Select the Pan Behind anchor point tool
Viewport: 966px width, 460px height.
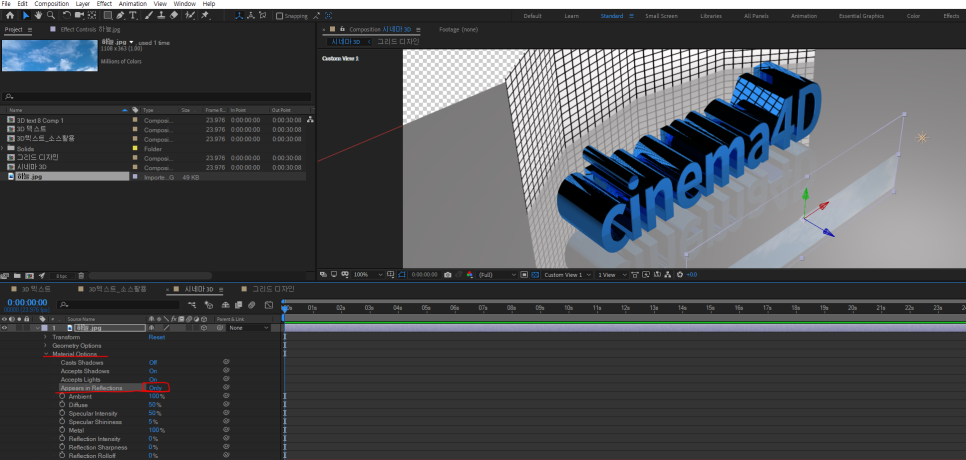92,15
